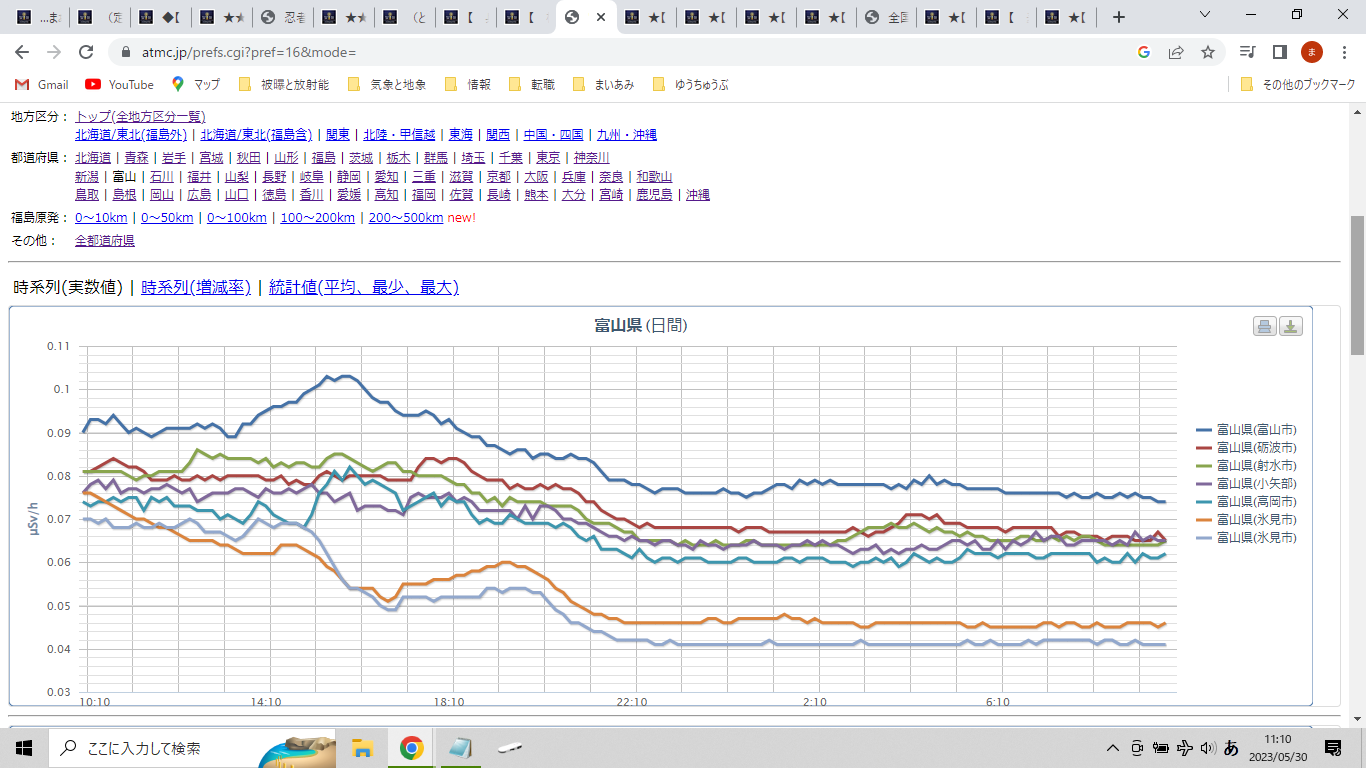Open the Windows Start menu

pyautogui.click(x=23, y=747)
